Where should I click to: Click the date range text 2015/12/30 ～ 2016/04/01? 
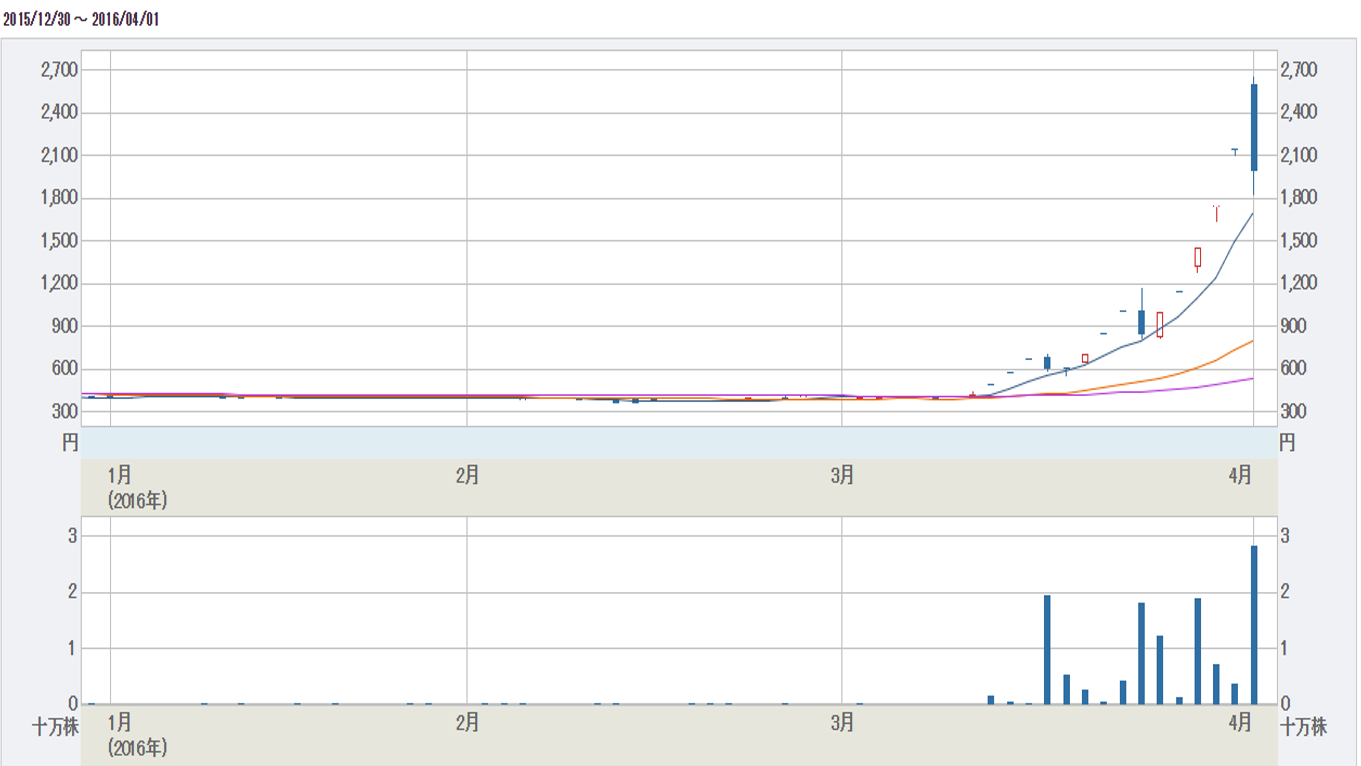(x=81, y=20)
